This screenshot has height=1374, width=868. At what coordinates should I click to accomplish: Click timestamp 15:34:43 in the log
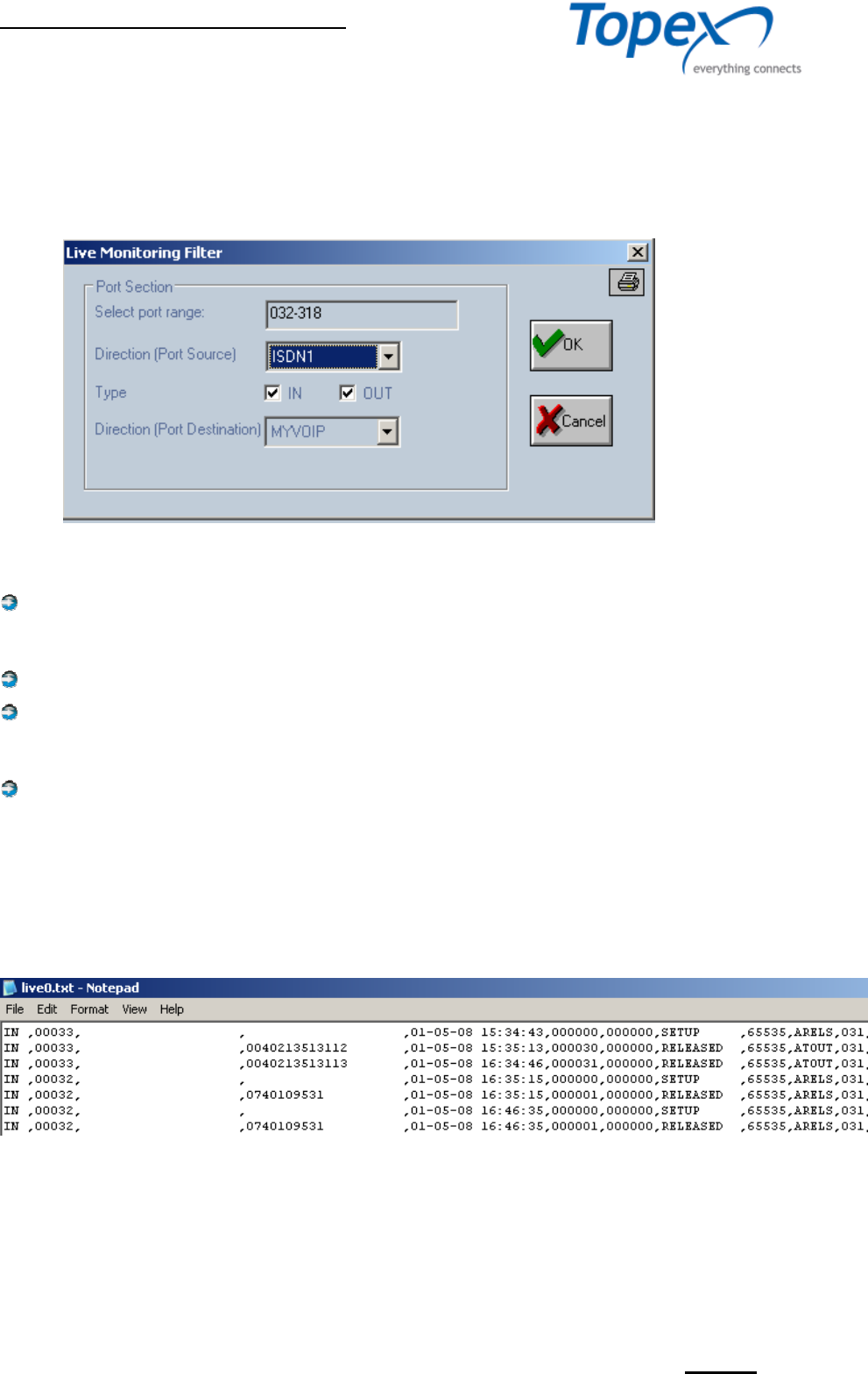point(512,1032)
